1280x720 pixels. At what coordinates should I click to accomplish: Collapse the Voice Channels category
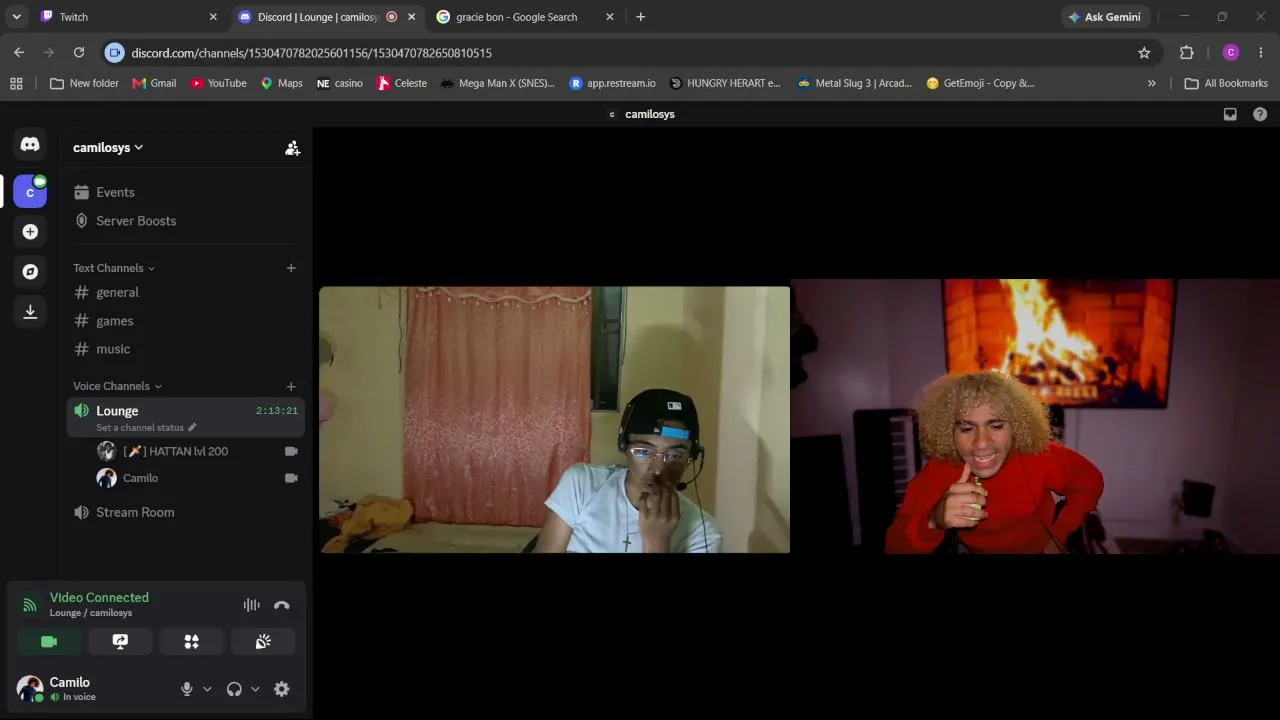pyautogui.click(x=117, y=386)
